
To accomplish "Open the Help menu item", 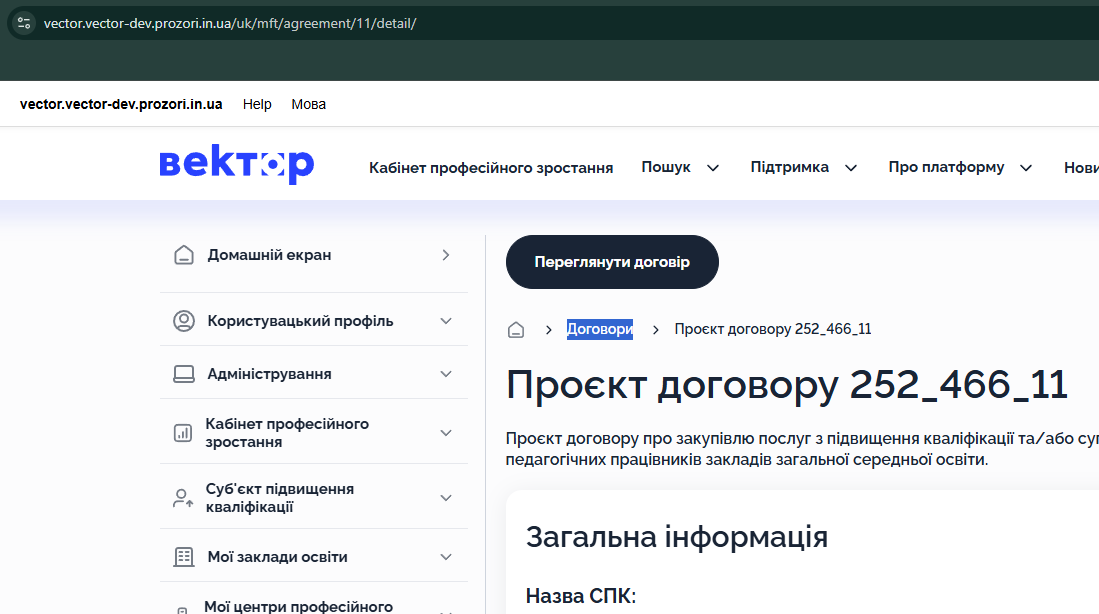I will pyautogui.click(x=257, y=104).
